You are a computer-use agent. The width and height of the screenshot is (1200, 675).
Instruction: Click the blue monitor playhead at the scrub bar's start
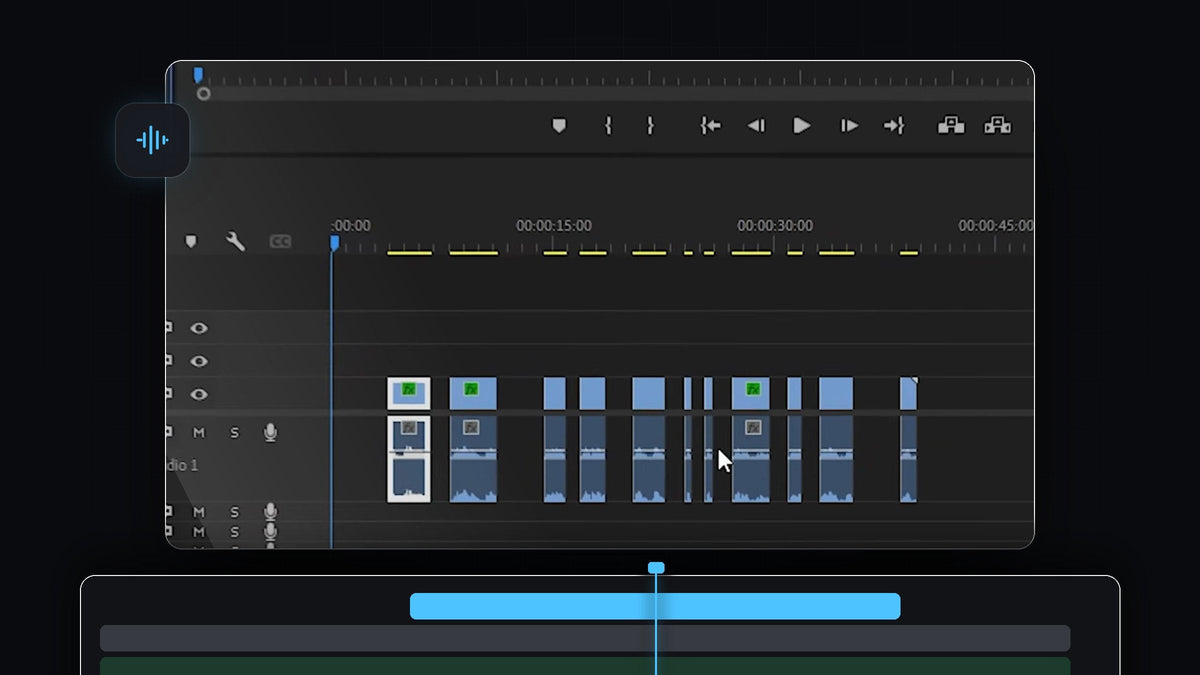pos(198,75)
